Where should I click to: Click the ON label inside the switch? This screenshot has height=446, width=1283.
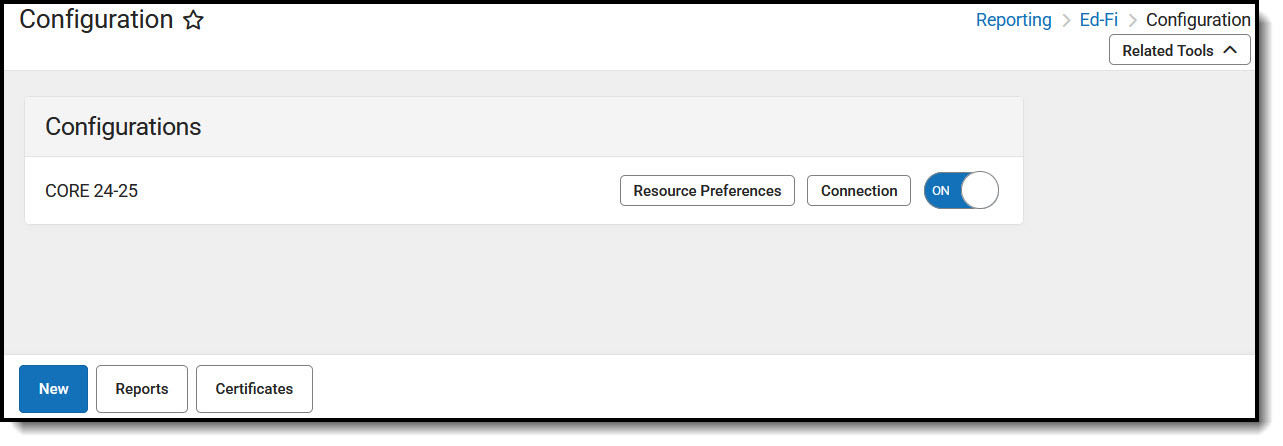coord(941,191)
